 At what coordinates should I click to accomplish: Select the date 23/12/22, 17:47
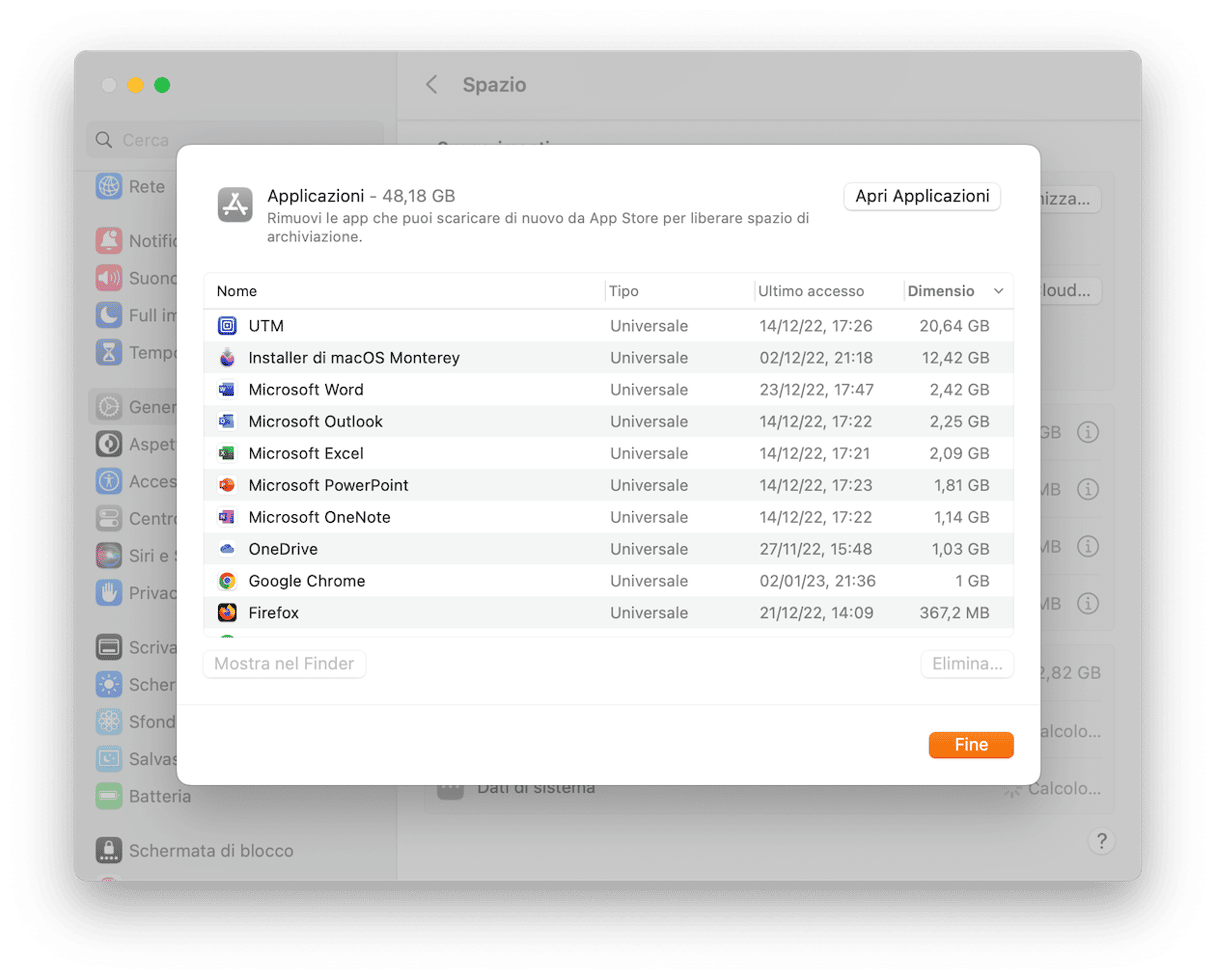(815, 390)
